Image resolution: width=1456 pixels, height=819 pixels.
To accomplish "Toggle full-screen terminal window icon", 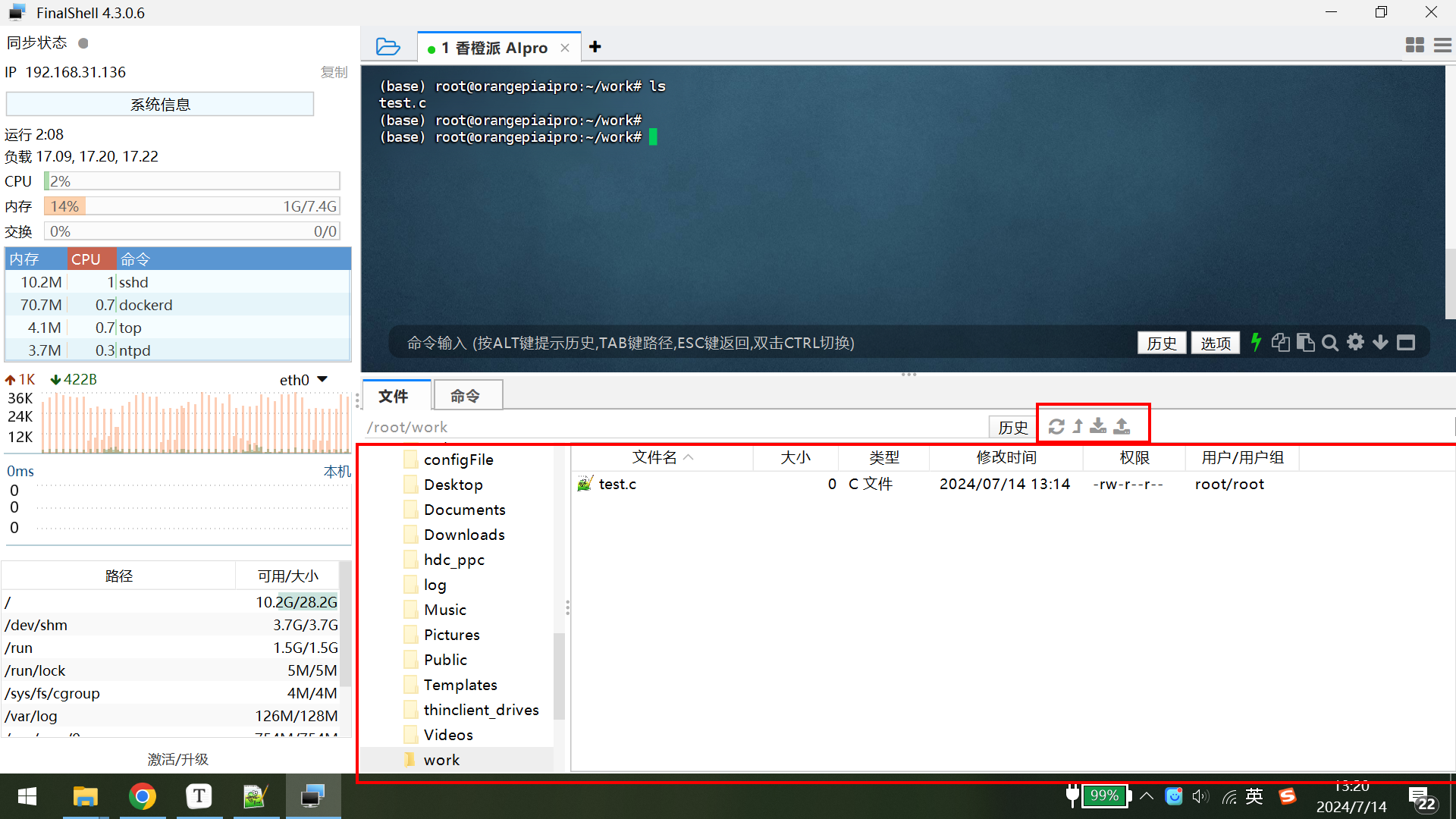I will pos(1406,343).
